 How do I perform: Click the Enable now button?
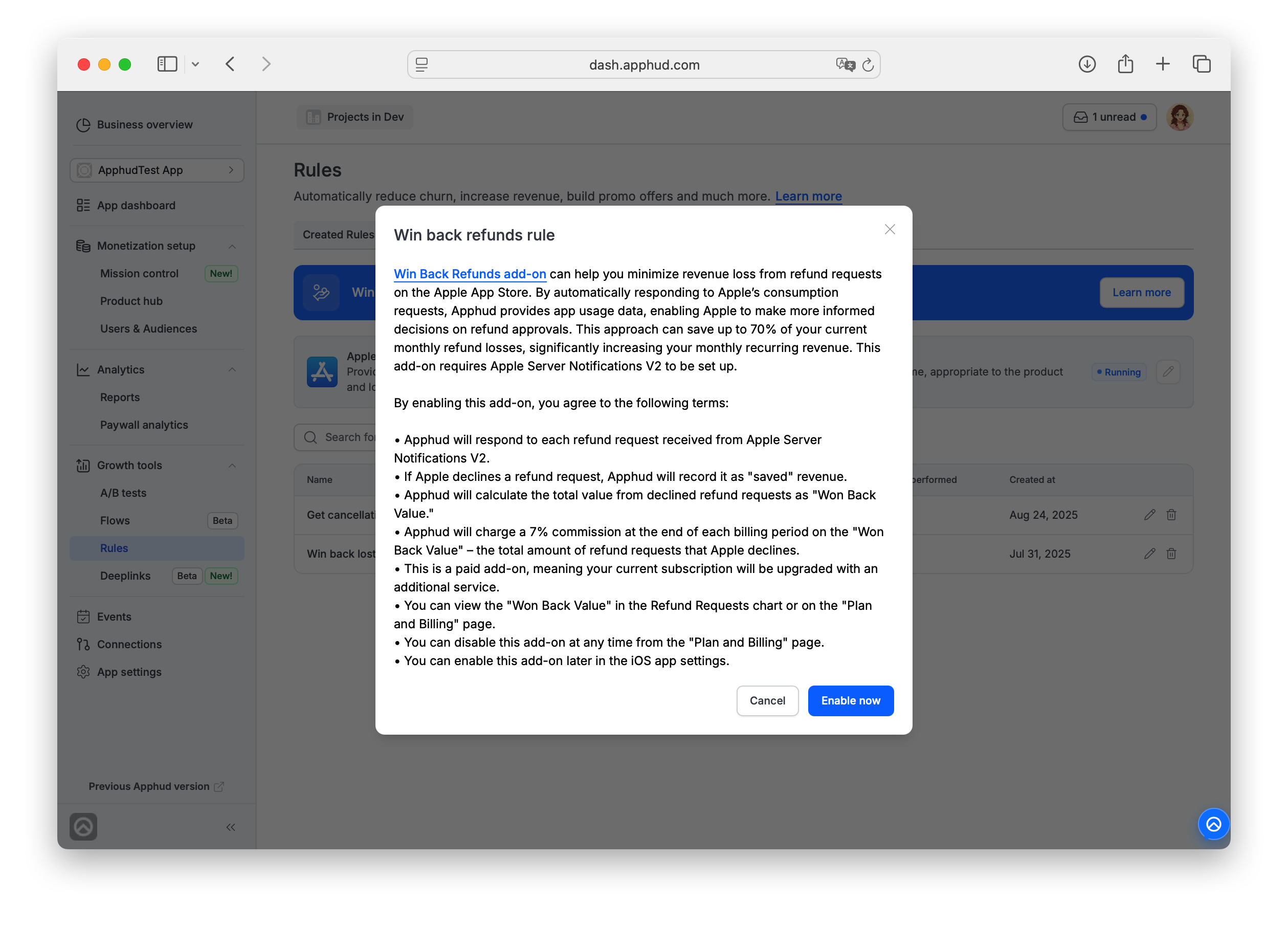850,700
